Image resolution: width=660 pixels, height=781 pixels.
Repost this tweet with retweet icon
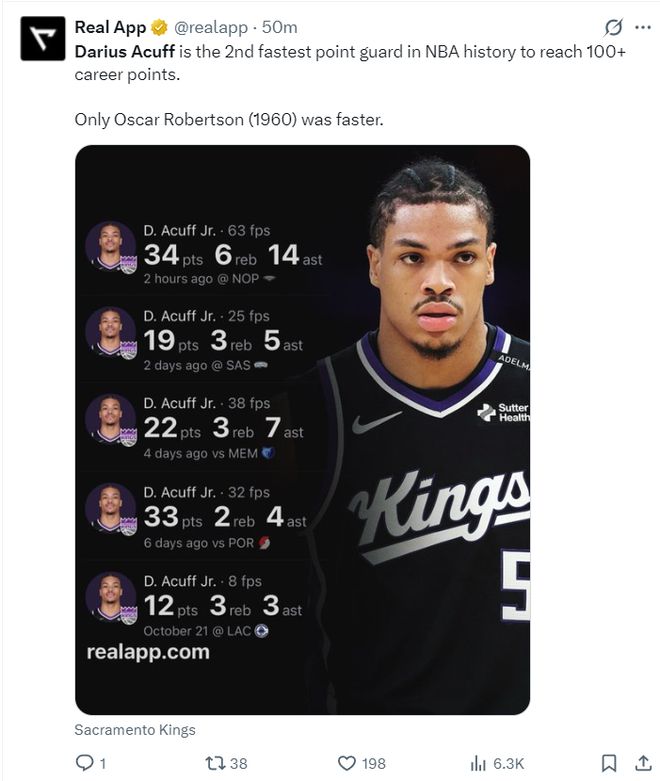coord(215,763)
